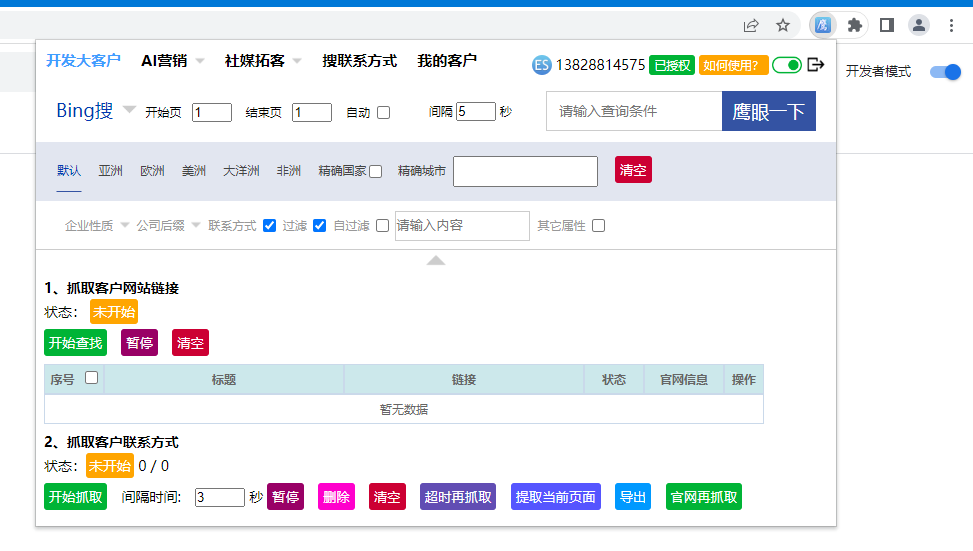This screenshot has width=973, height=551.
Task: Open the Eagle Eye extension icon in toolbar
Action: click(x=823, y=25)
